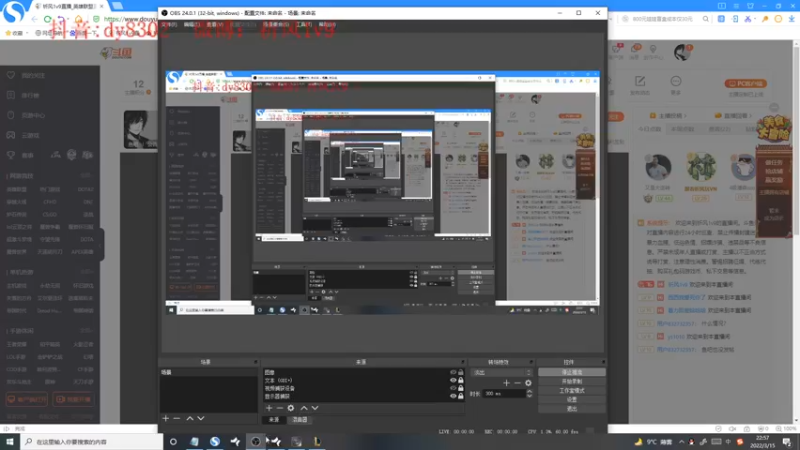Click browser back arrow button
Screen dimensions: 800x450
(34, 19)
